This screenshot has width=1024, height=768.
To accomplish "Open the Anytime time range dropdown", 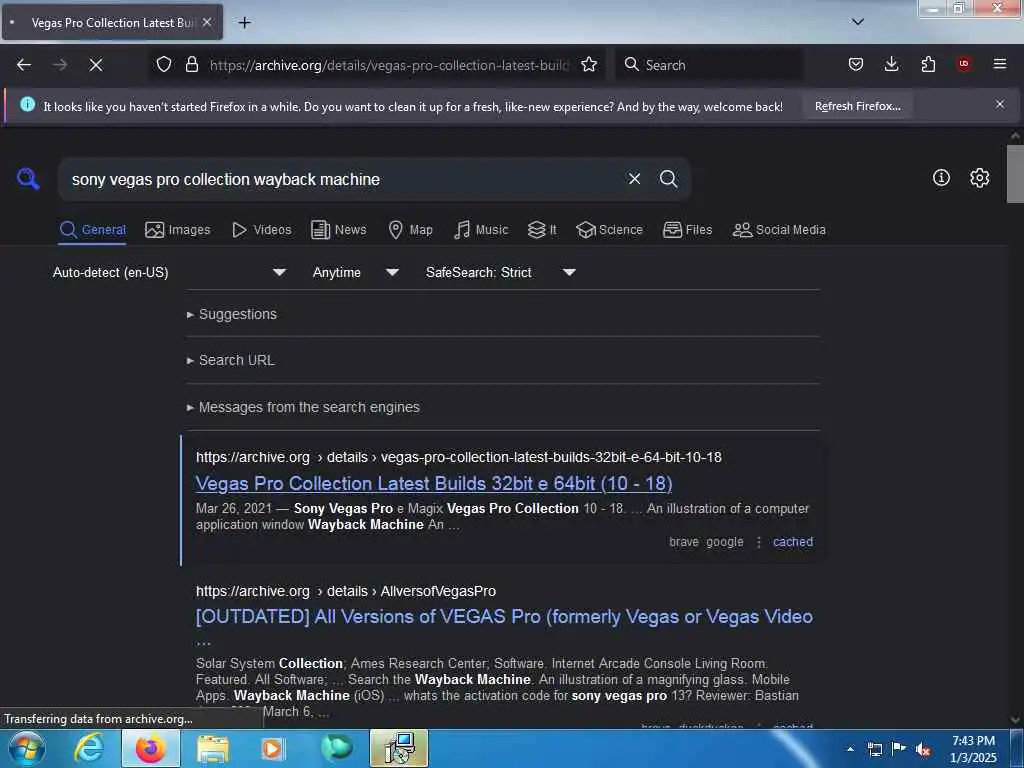I will point(355,272).
